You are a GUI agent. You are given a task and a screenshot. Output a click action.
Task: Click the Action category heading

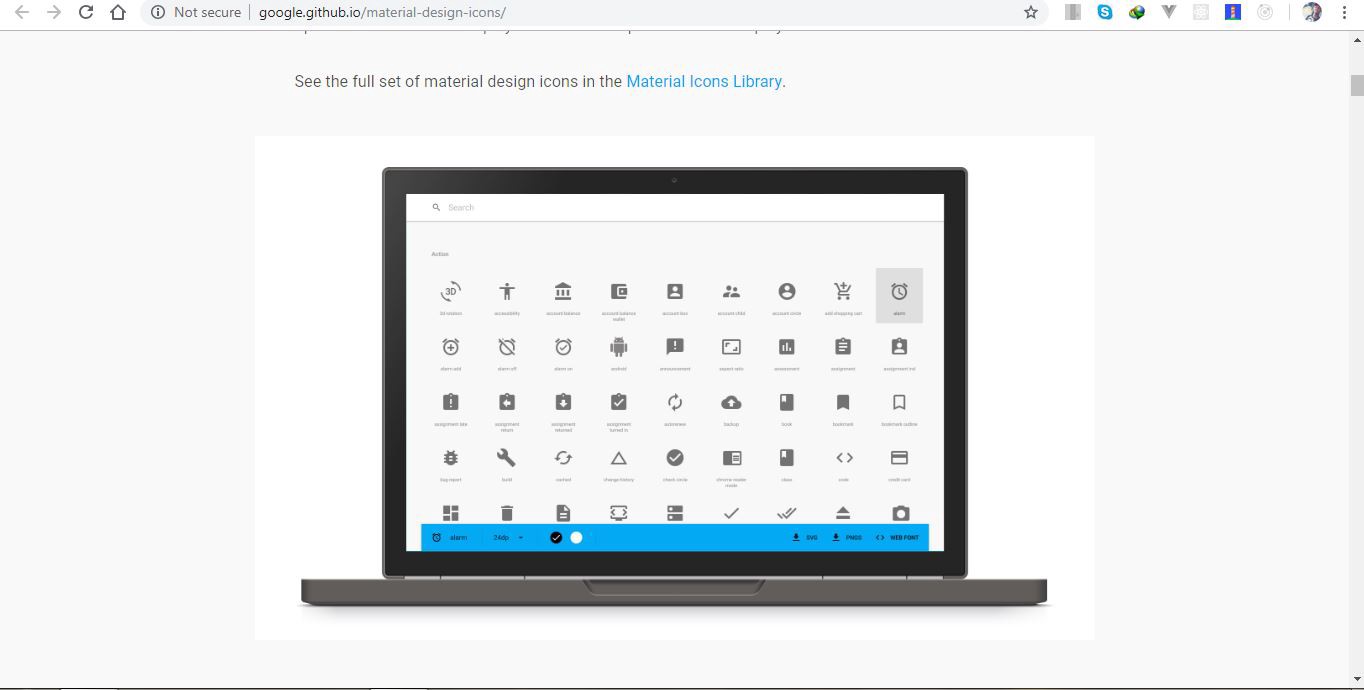click(x=440, y=254)
